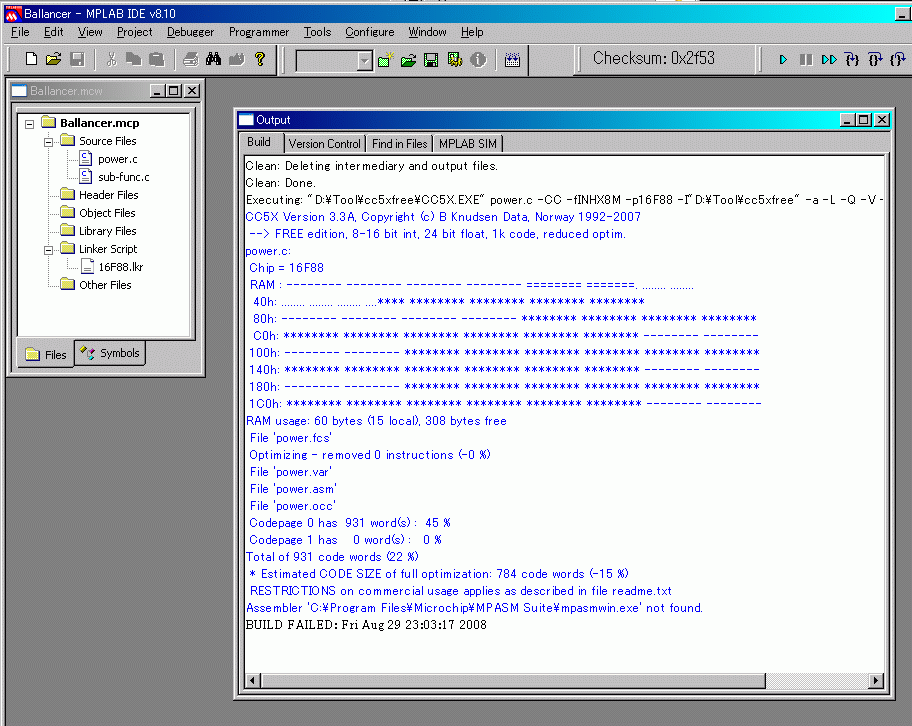Viewport: 912px width, 726px height.
Task: Select the Build tab in Output
Action: pyautogui.click(x=259, y=143)
